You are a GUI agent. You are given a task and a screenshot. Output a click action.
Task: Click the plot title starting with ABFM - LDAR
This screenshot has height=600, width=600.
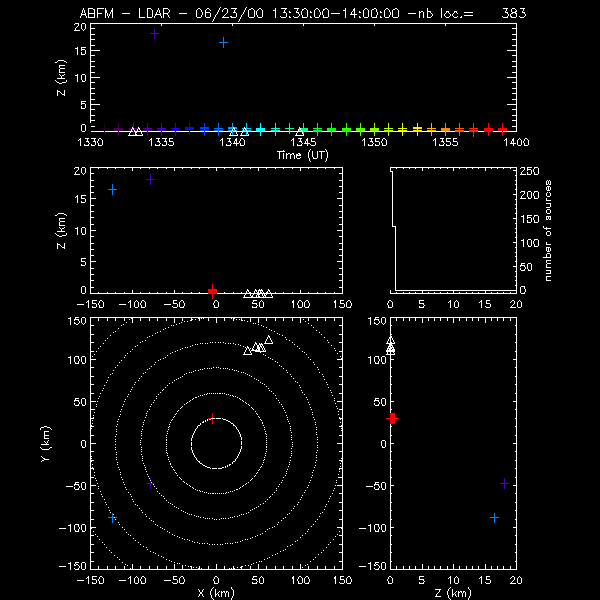303,13
